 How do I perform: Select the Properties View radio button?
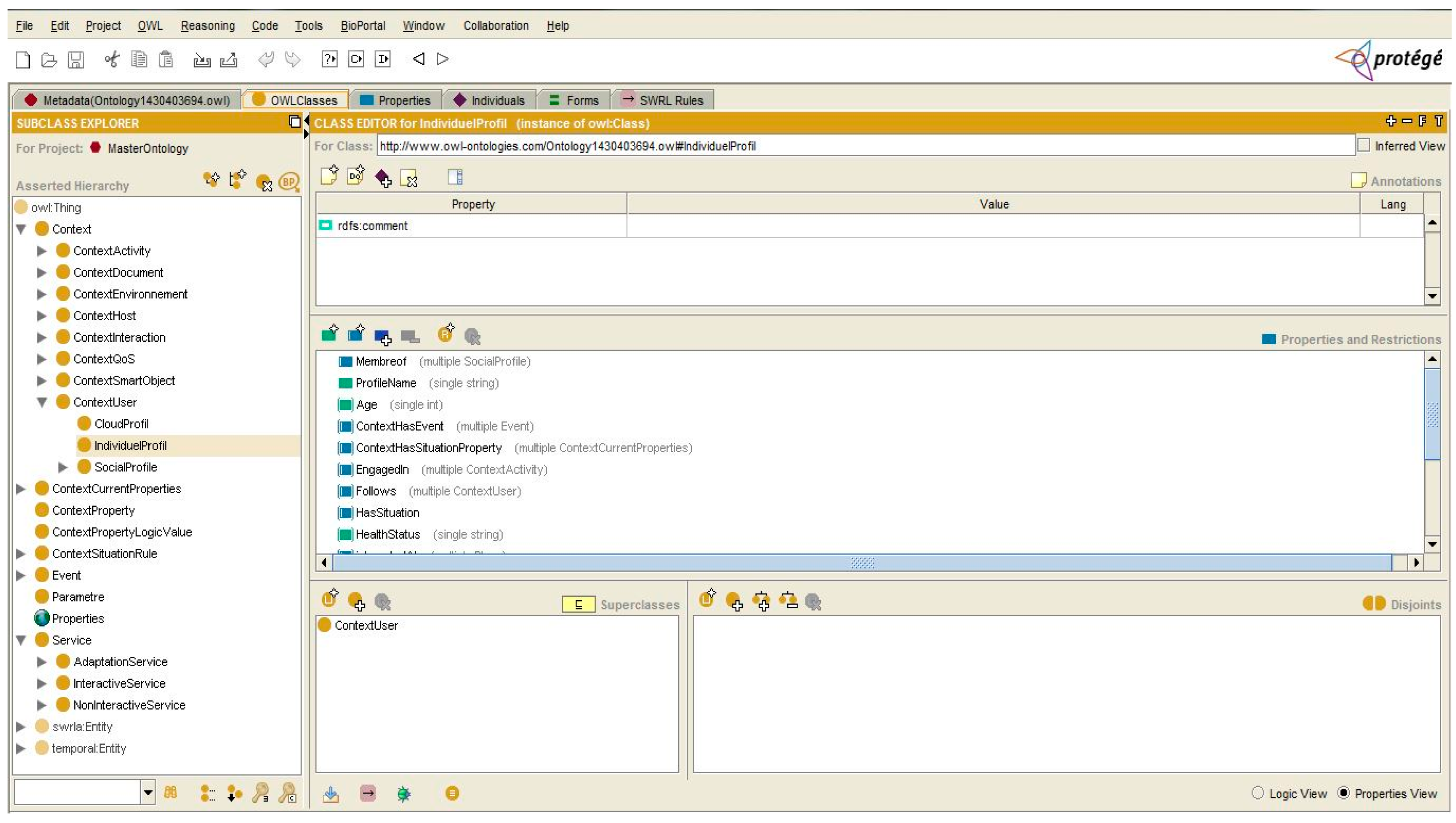[1343, 792]
